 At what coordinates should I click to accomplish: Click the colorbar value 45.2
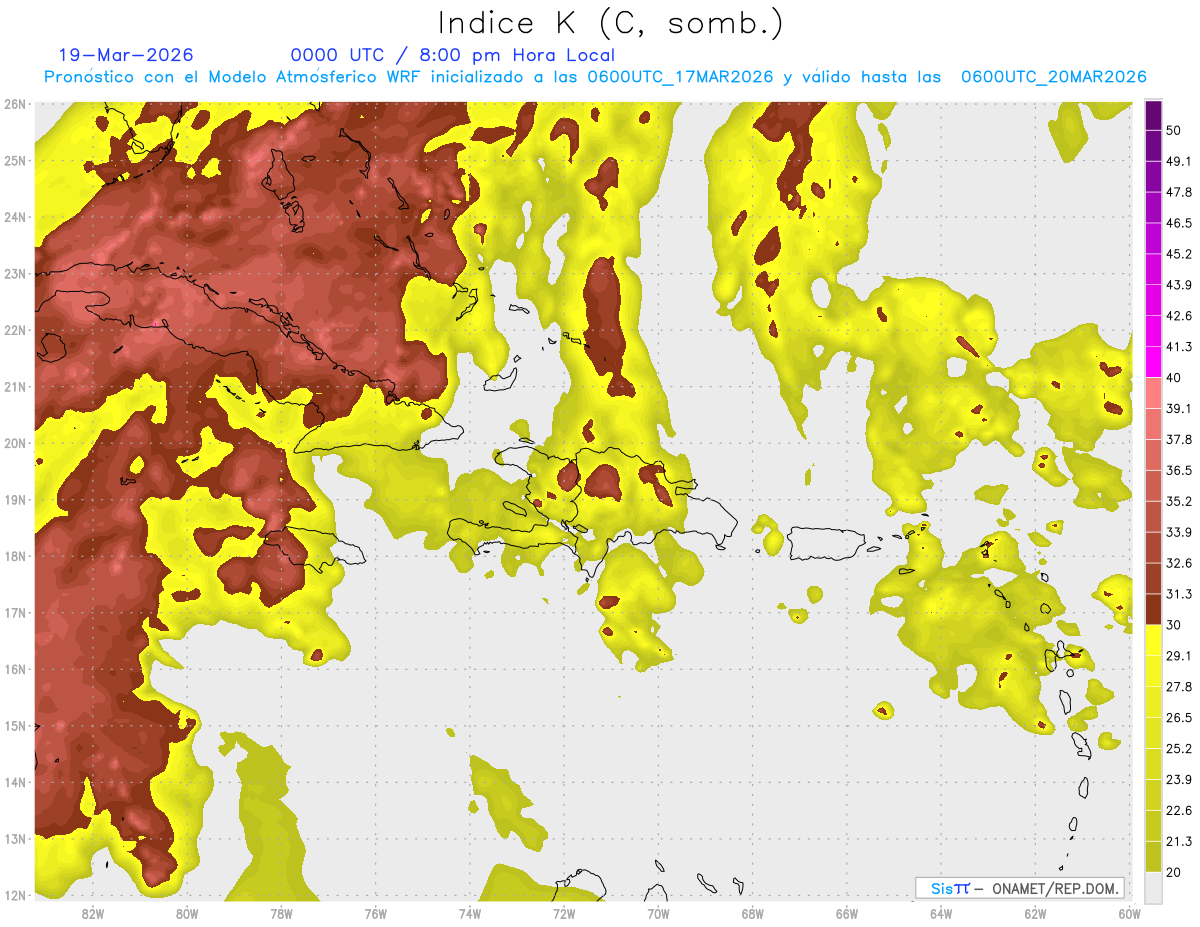coord(1179,254)
